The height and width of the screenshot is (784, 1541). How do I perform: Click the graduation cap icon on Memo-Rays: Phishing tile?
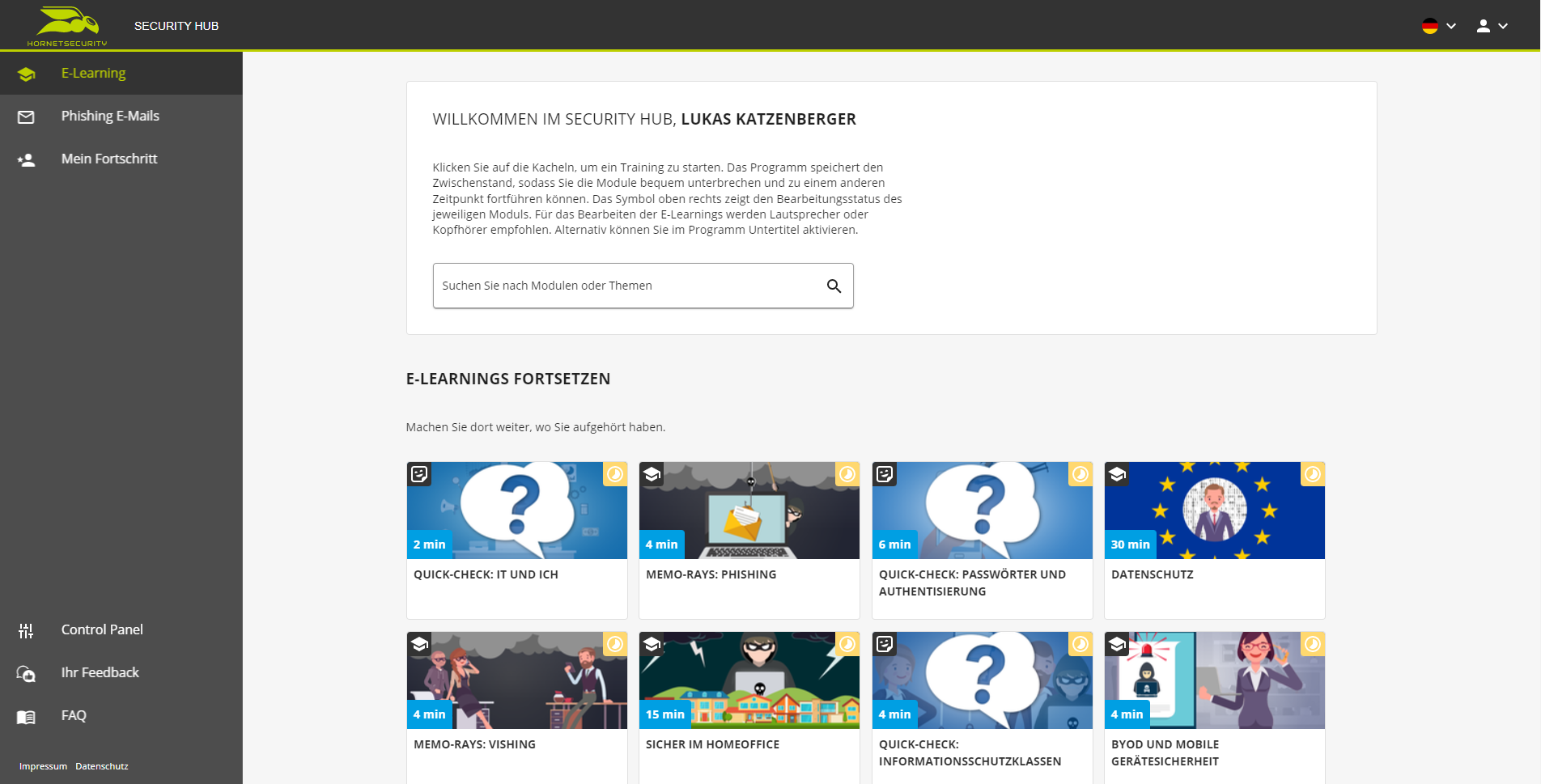[652, 474]
